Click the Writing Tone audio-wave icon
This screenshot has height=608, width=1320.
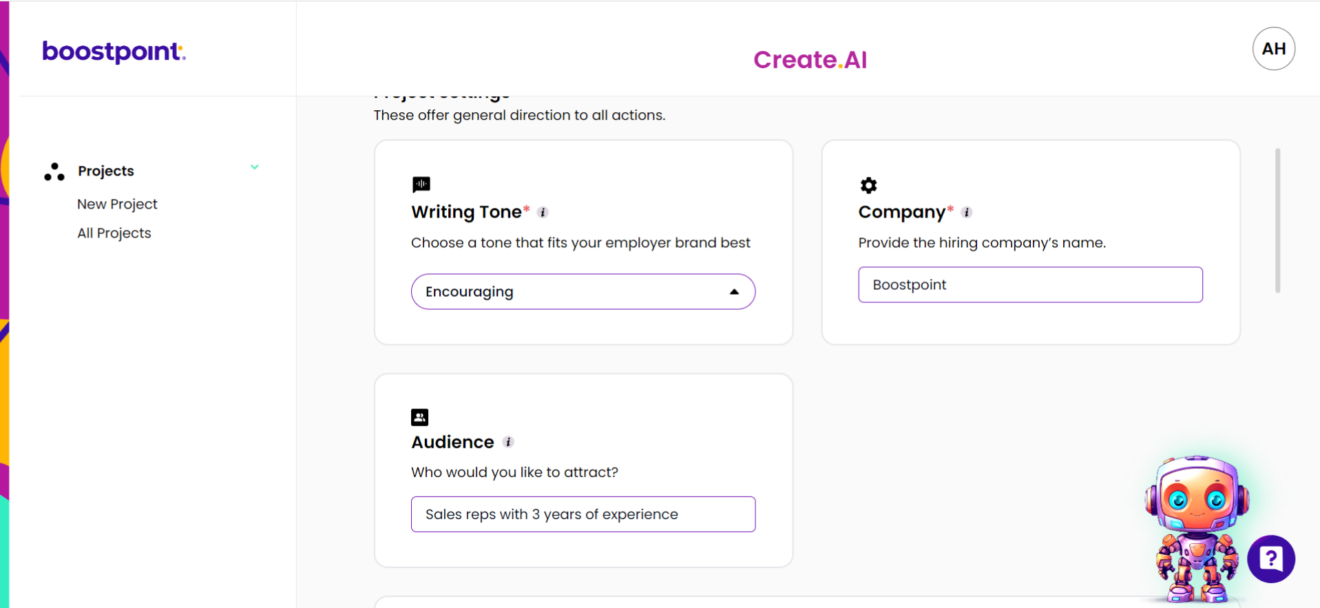(421, 184)
